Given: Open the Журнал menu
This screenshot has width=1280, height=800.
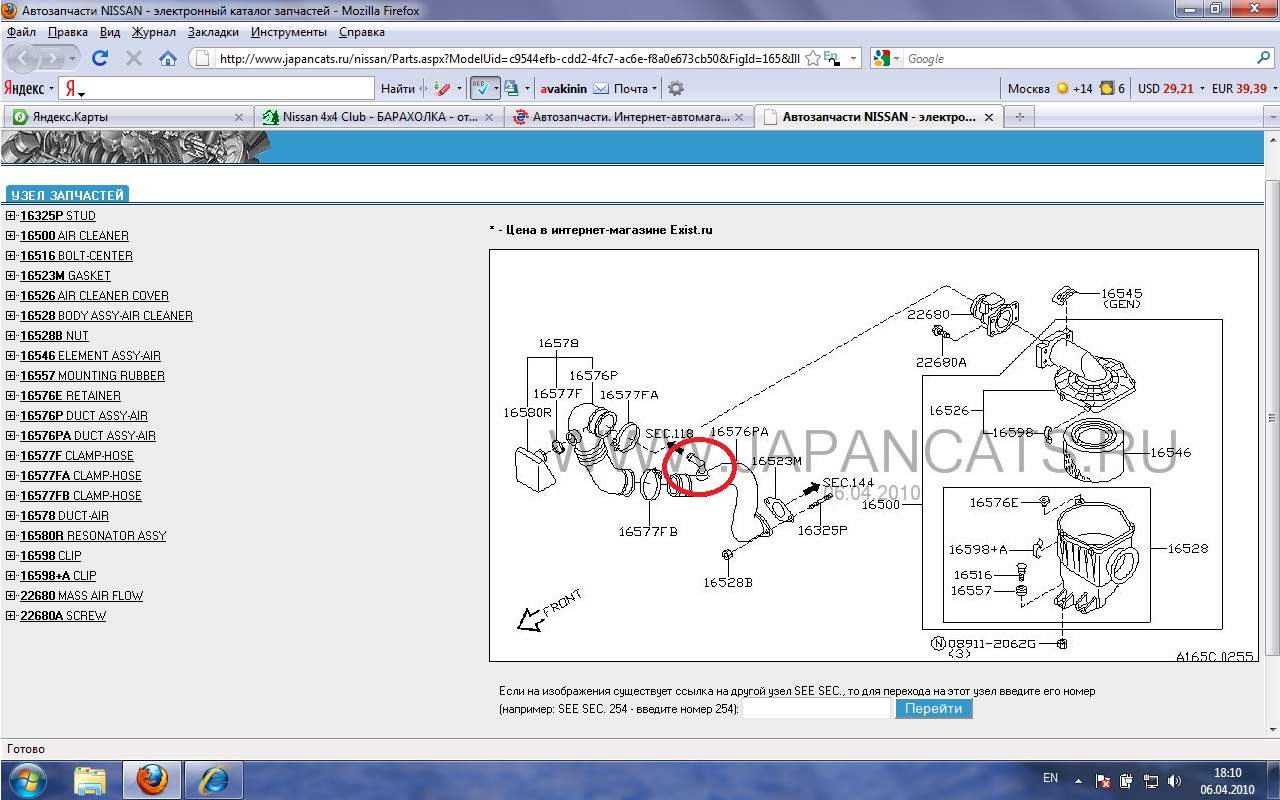Looking at the screenshot, I should click(x=154, y=32).
